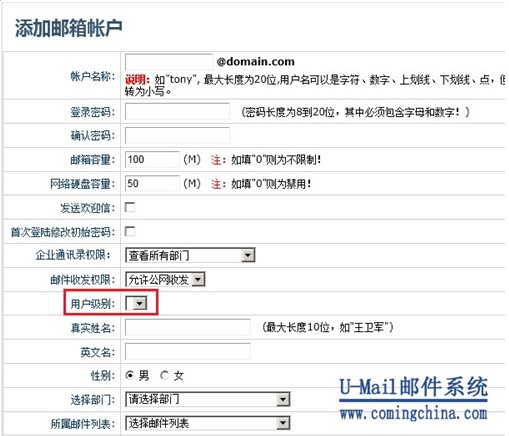
Task: Enable the 发送欢迎信 checkbox
Action: (130, 207)
